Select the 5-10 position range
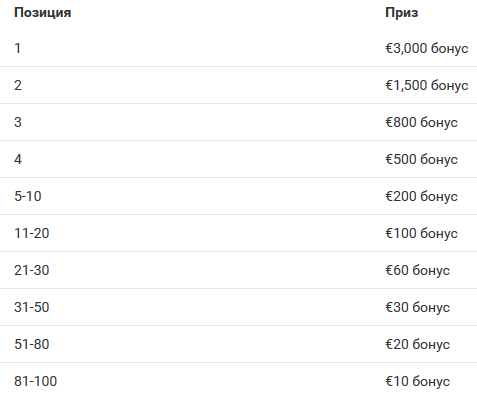Screen dimensions: 477x400 tap(28, 196)
